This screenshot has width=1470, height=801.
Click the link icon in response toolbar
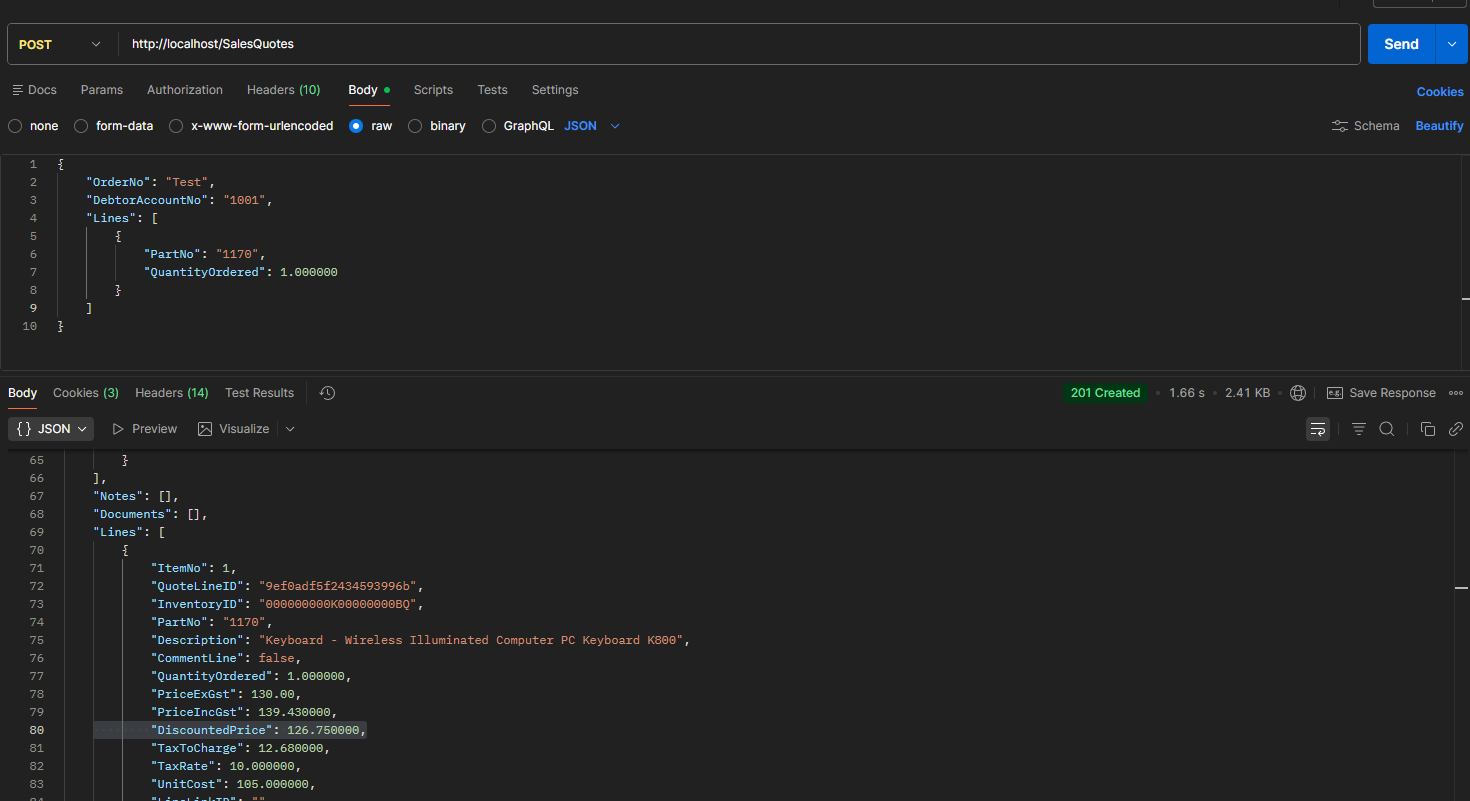point(1455,429)
